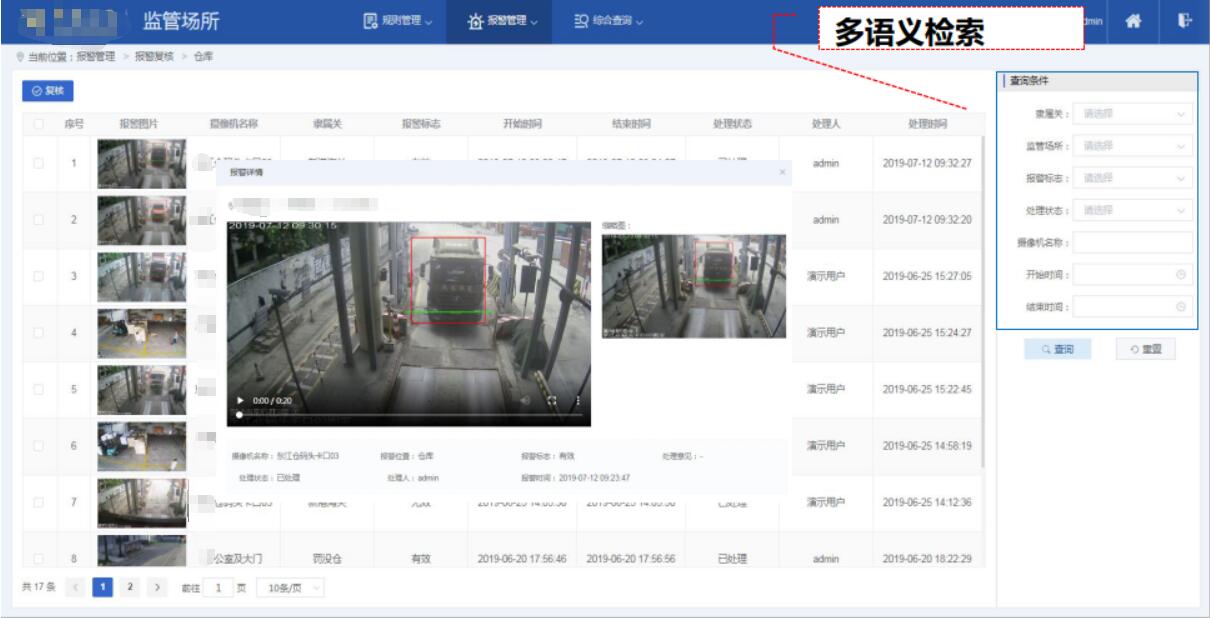Click the table vertical scrollbar

[x=985, y=300]
